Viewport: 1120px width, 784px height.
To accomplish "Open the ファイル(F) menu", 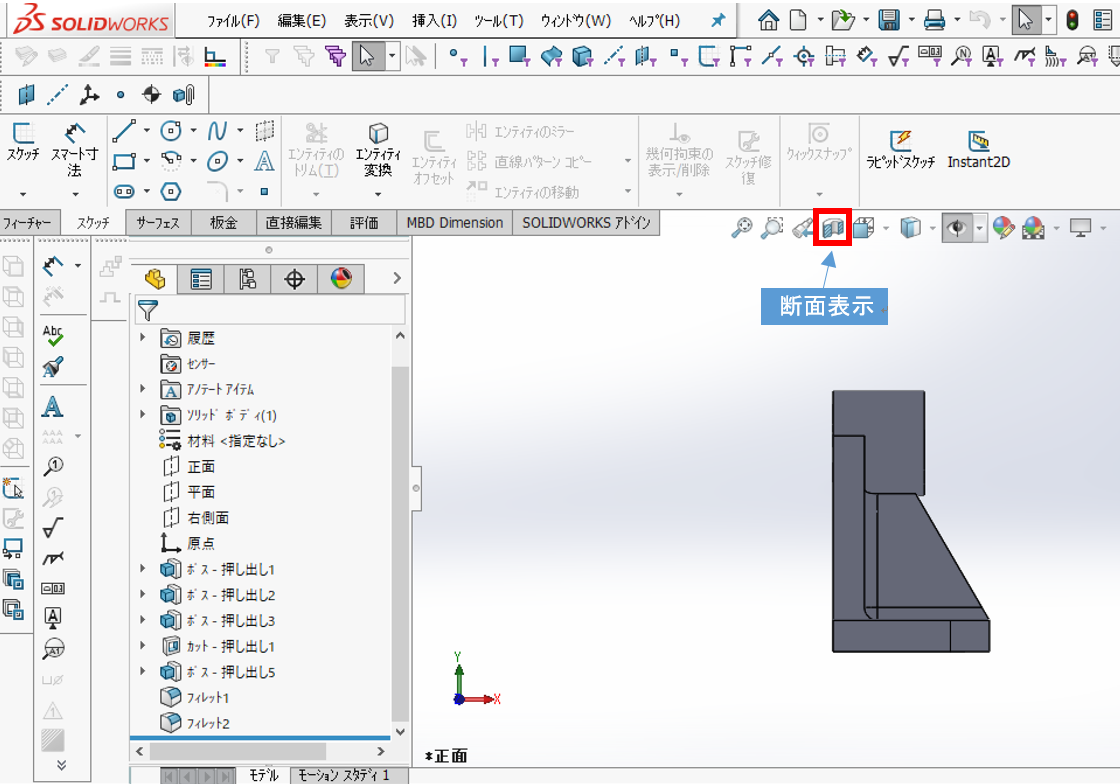I will tap(233, 21).
